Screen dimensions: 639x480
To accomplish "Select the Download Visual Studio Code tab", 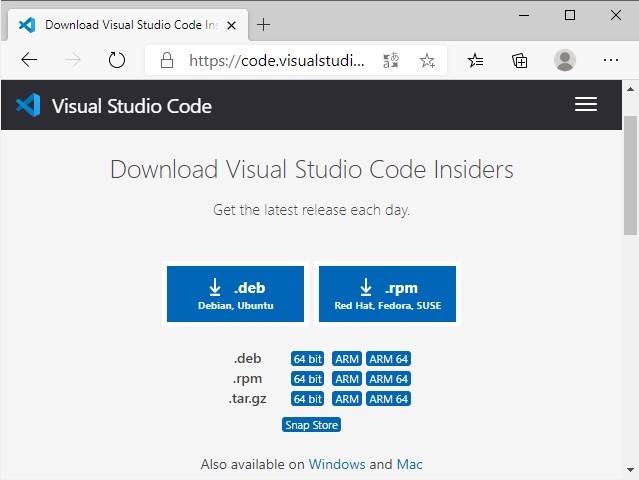I will (128, 25).
